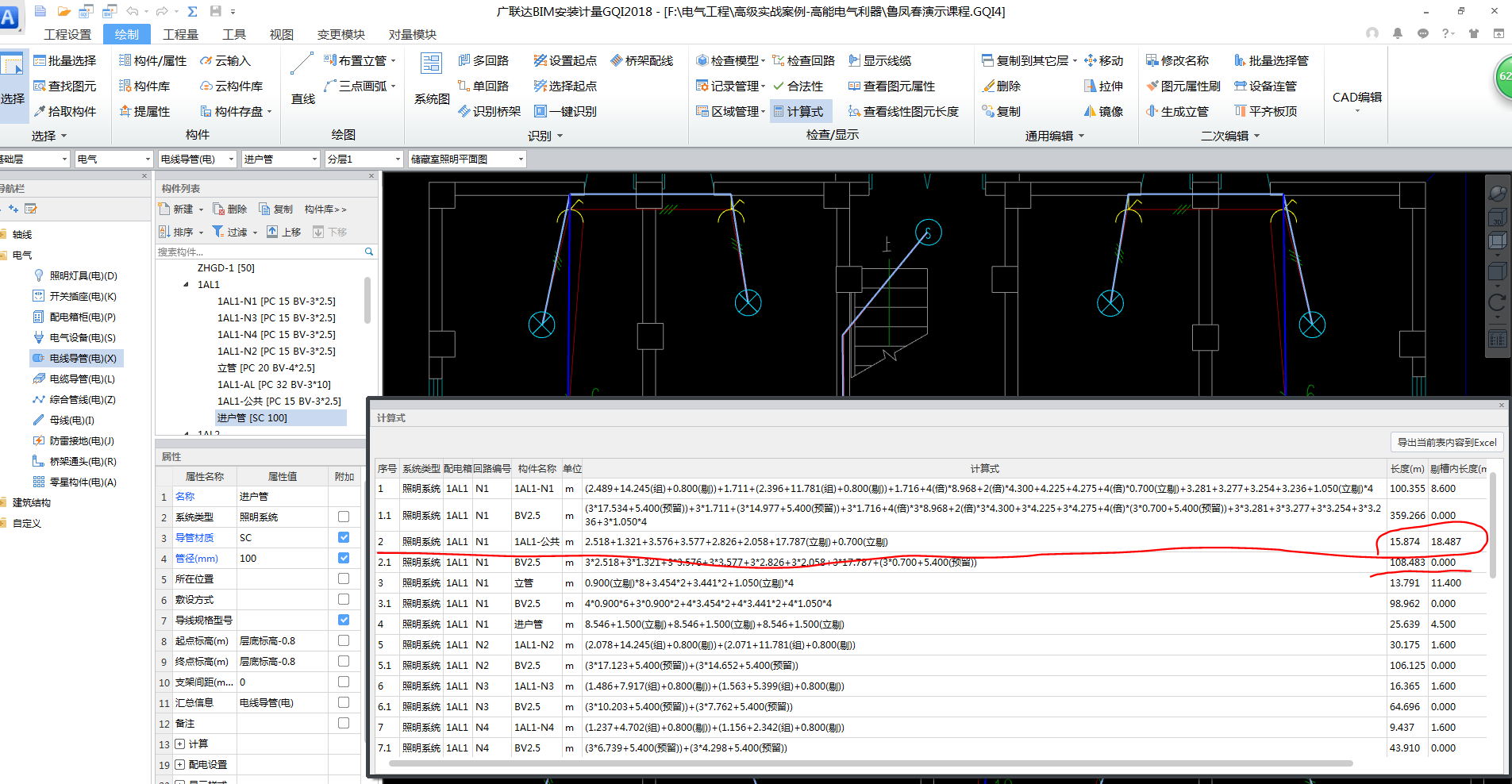Click 一键识别 one-click identify
Image resolution: width=1512 pixels, height=784 pixels.
565,111
